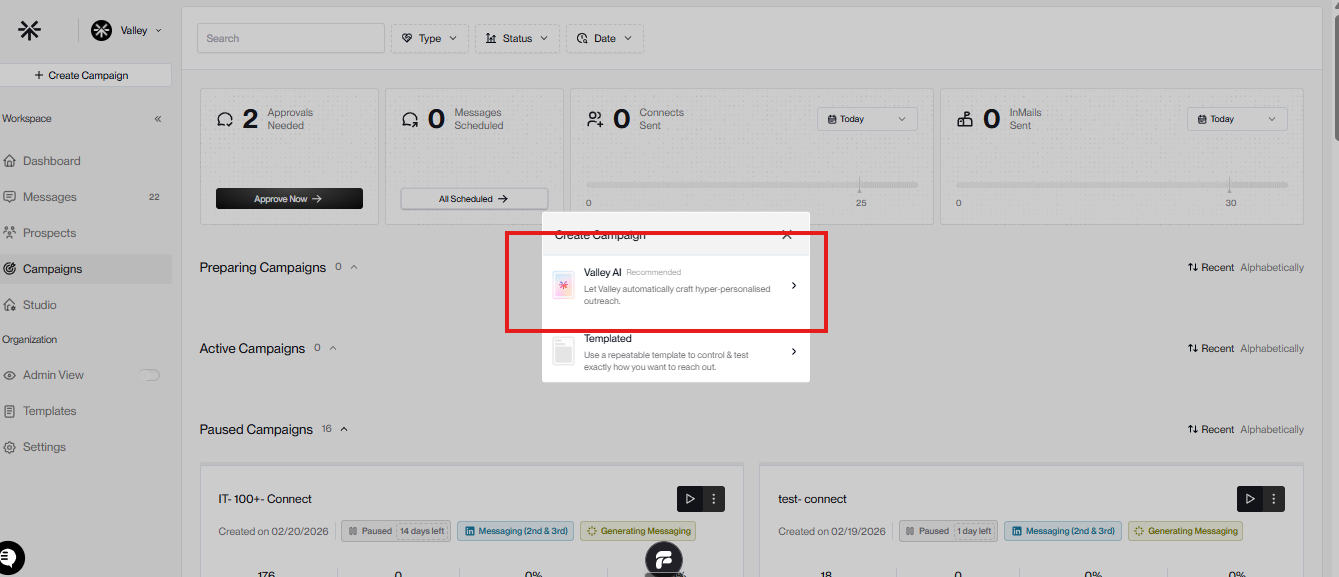Open the Type filter dropdown
Screen dimensions: 1339x577
429,38
